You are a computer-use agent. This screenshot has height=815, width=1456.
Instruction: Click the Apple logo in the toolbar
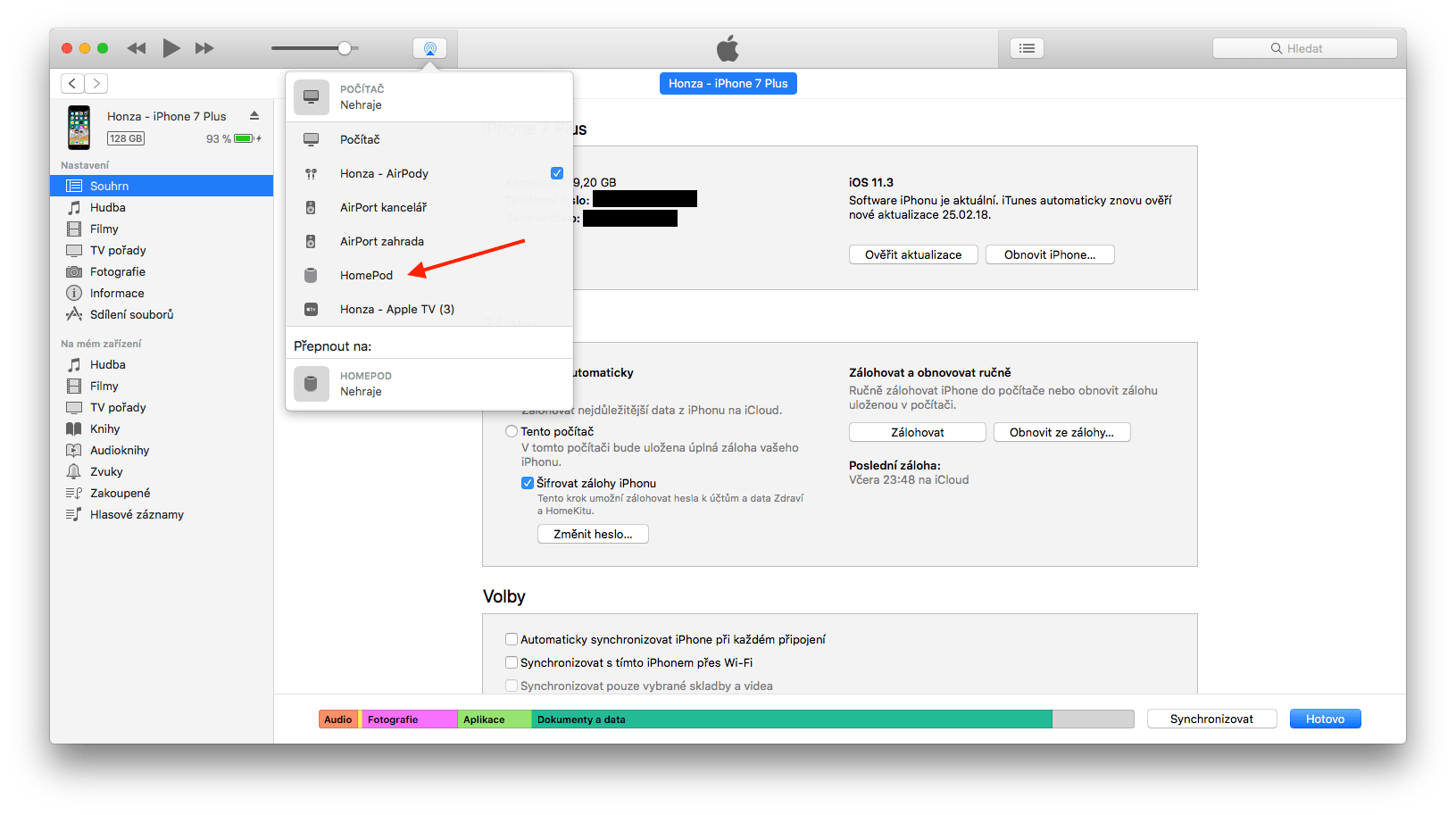tap(728, 48)
